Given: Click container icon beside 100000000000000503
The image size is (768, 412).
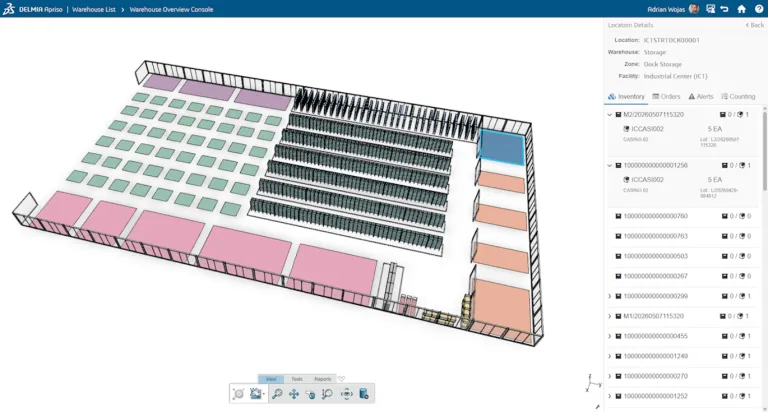Looking at the screenshot, I should point(618,256).
